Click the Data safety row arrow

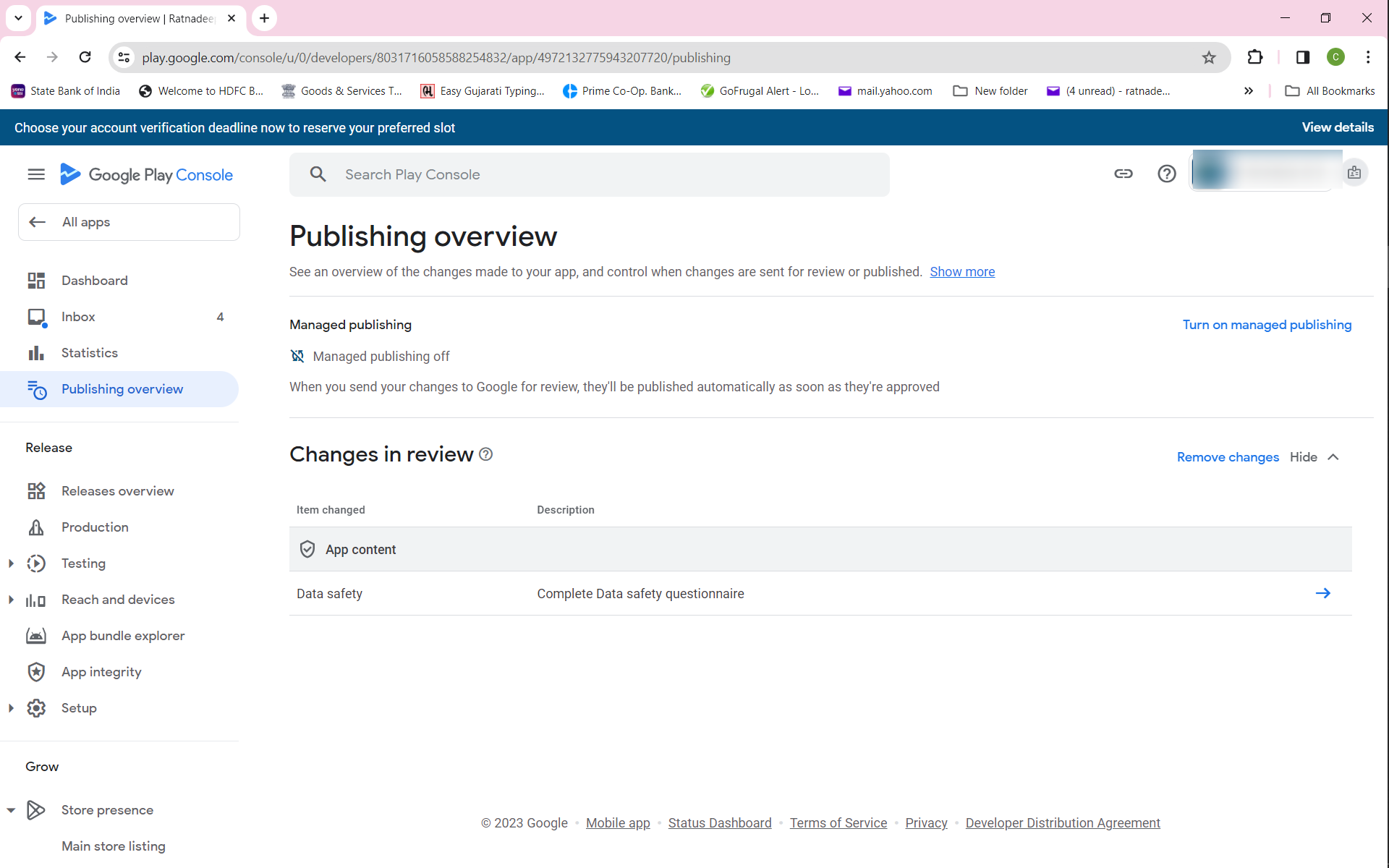click(x=1322, y=593)
